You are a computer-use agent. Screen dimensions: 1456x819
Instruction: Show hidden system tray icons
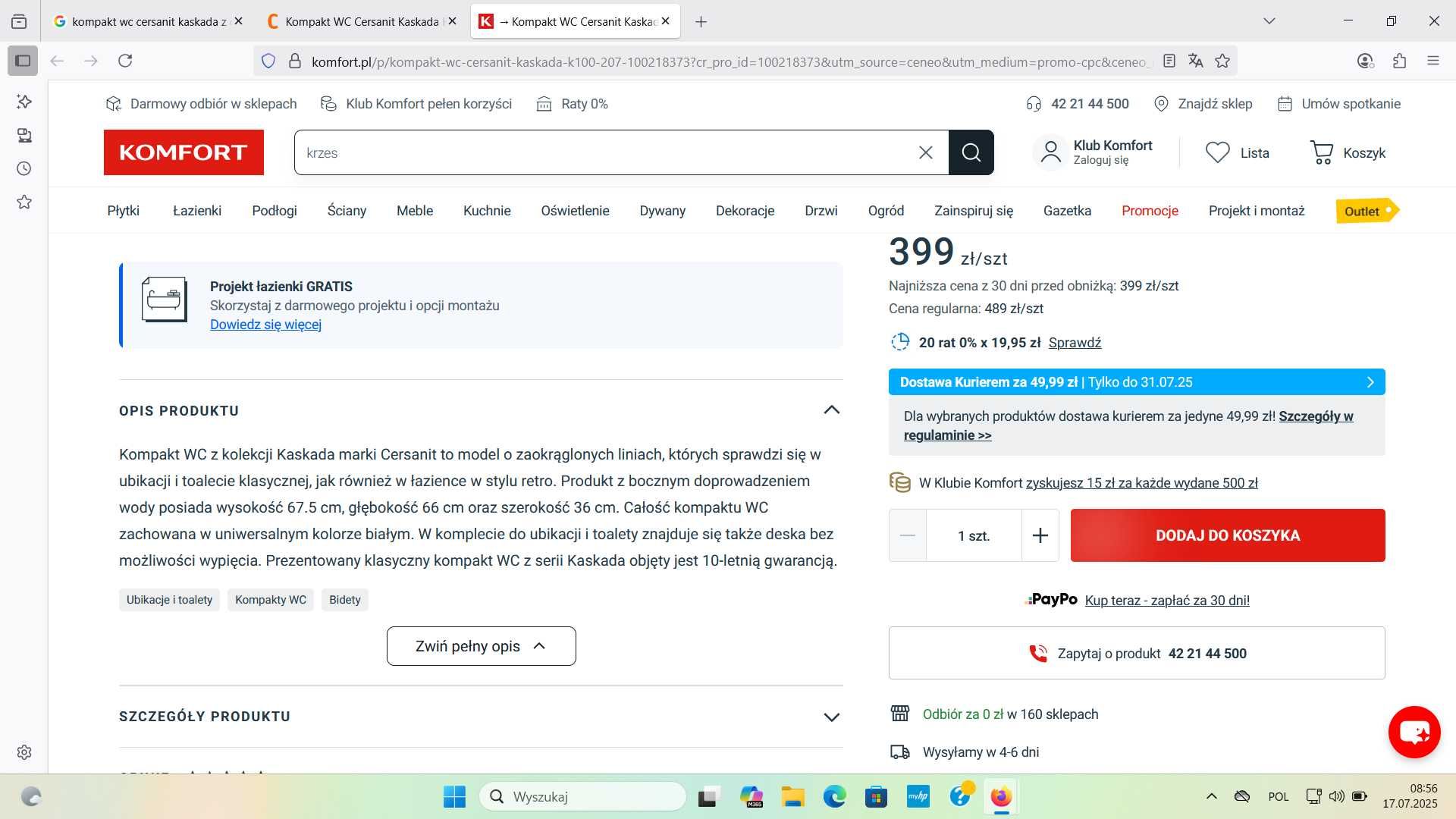1212,796
